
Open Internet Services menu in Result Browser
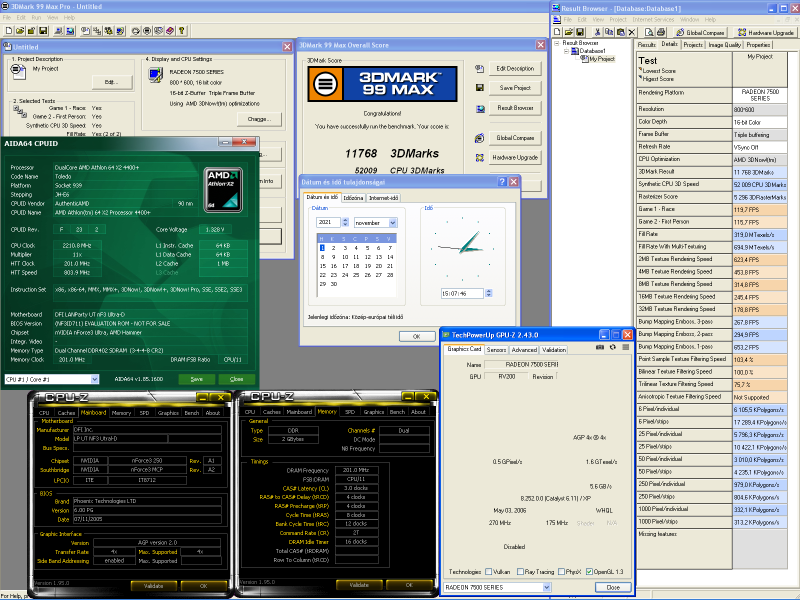click(x=653, y=19)
